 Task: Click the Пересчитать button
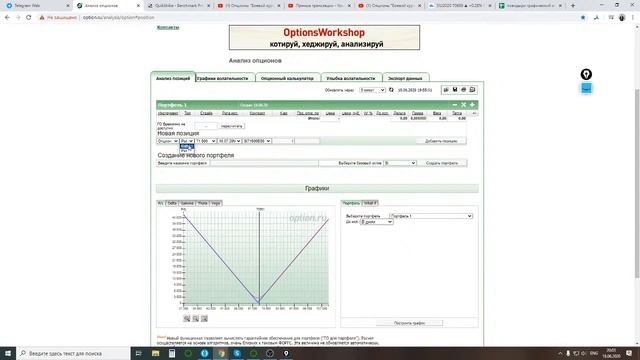231,126
